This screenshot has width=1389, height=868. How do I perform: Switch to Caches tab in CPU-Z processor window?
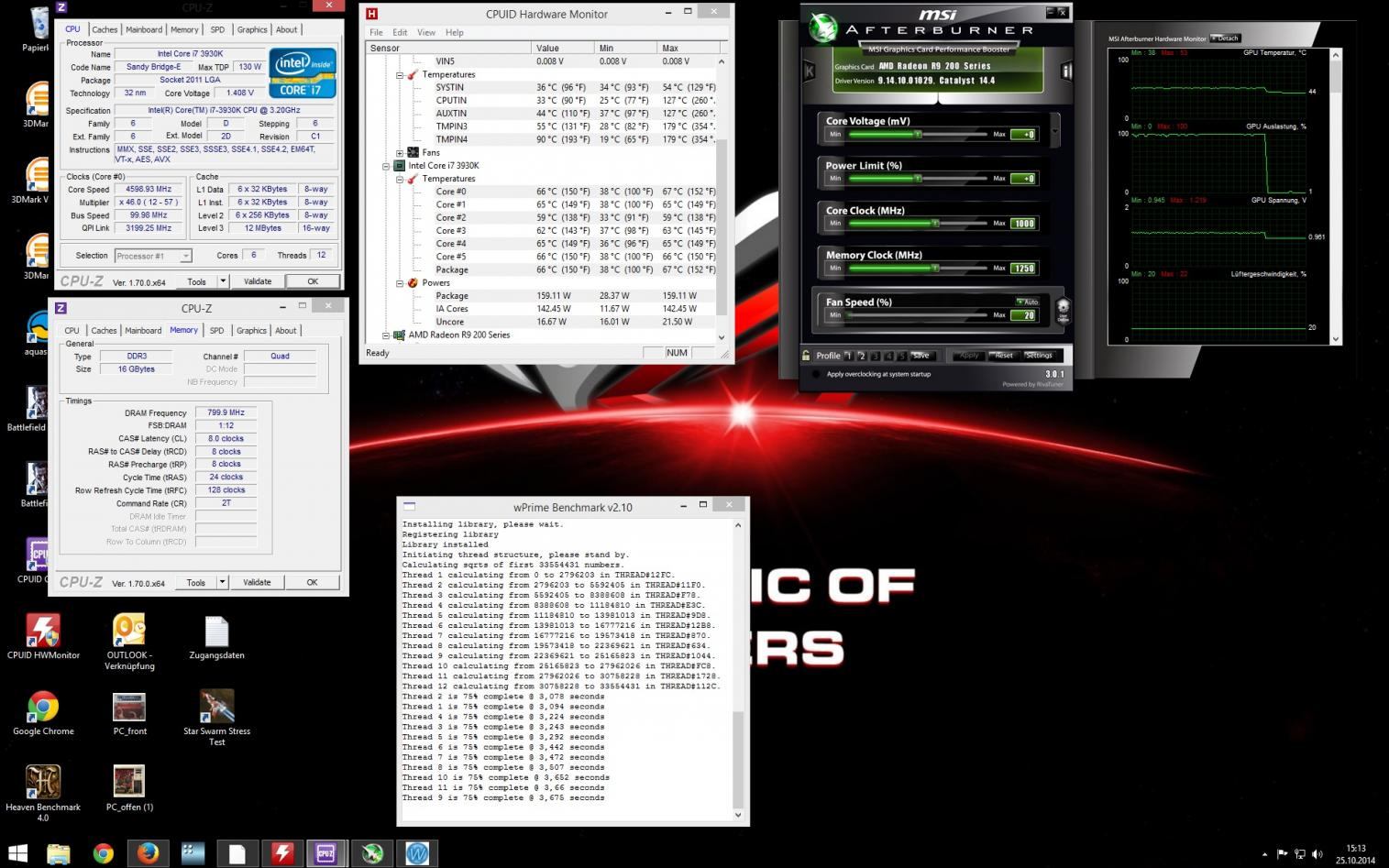105,29
